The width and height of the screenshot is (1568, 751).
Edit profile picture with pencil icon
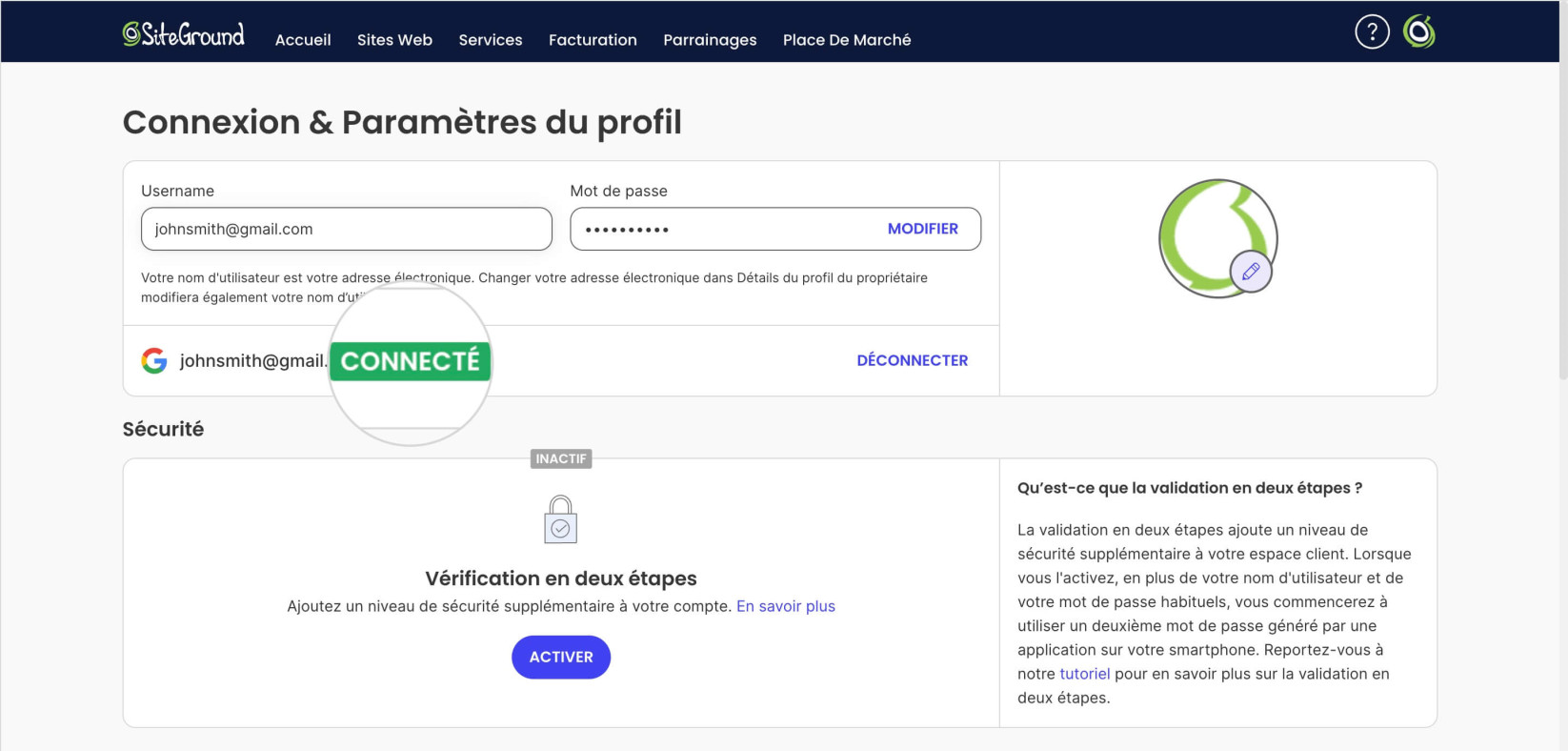pyautogui.click(x=1251, y=272)
